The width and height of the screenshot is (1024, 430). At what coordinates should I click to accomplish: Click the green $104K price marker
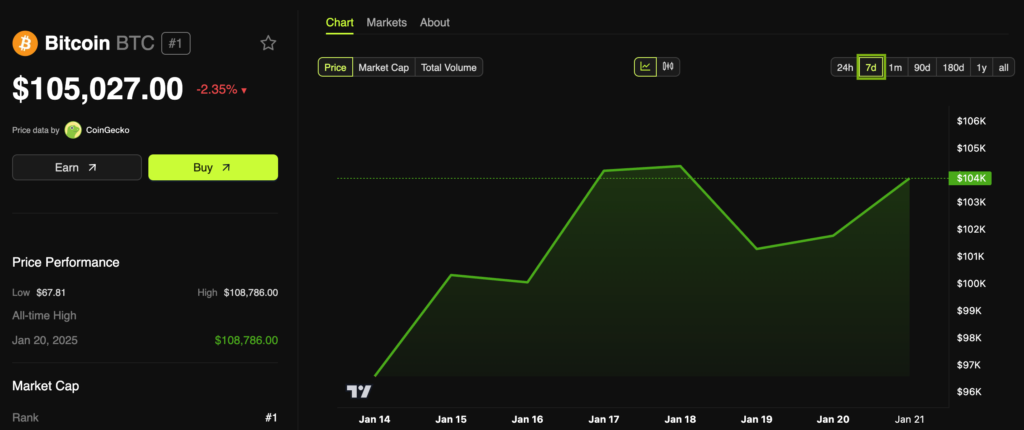(x=968, y=178)
